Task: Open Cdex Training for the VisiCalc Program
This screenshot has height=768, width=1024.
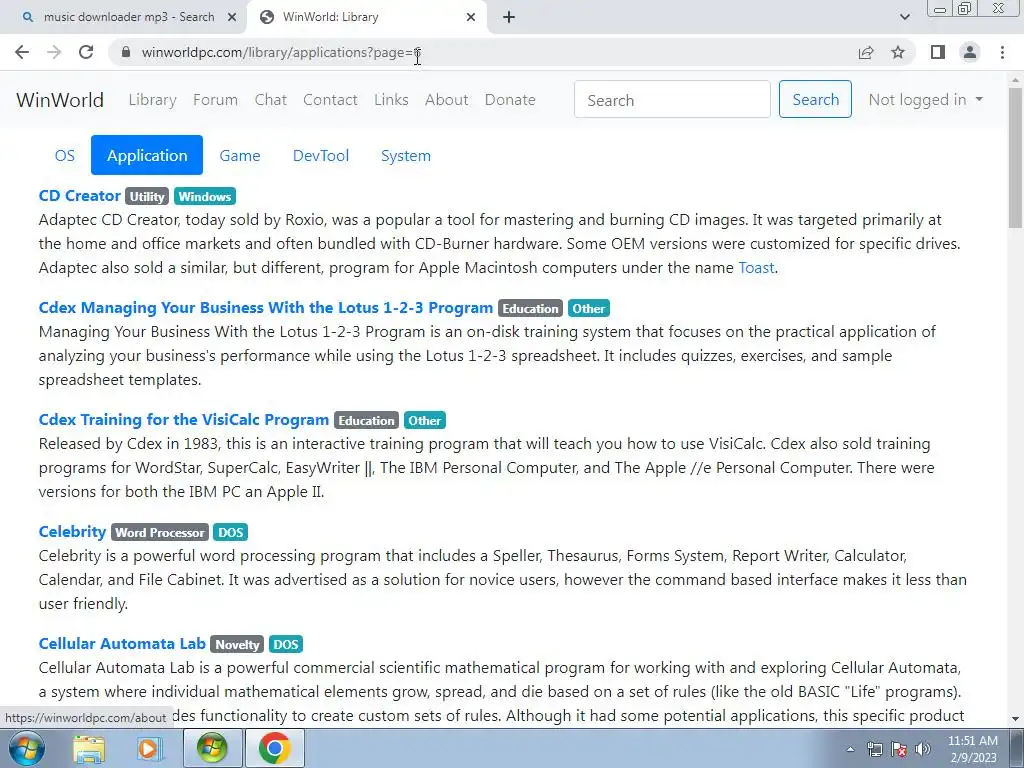Action: (x=184, y=420)
